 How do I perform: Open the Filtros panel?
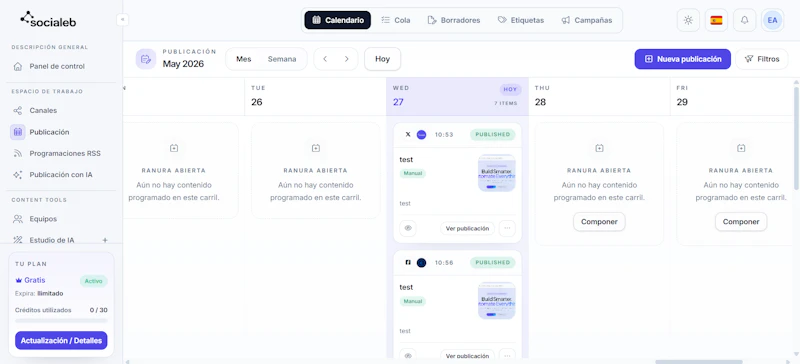coord(762,59)
